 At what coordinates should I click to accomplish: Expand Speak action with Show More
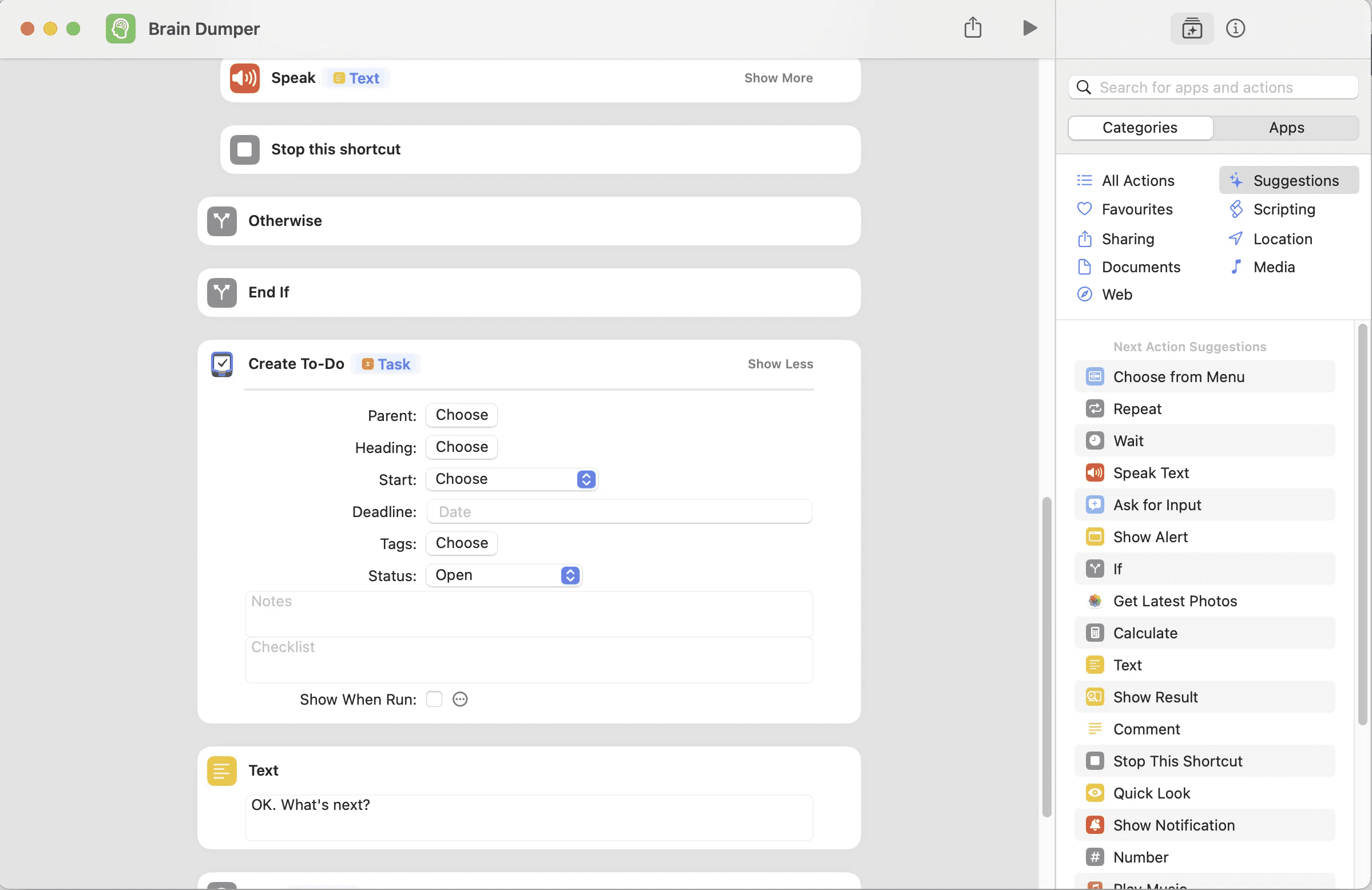(778, 78)
